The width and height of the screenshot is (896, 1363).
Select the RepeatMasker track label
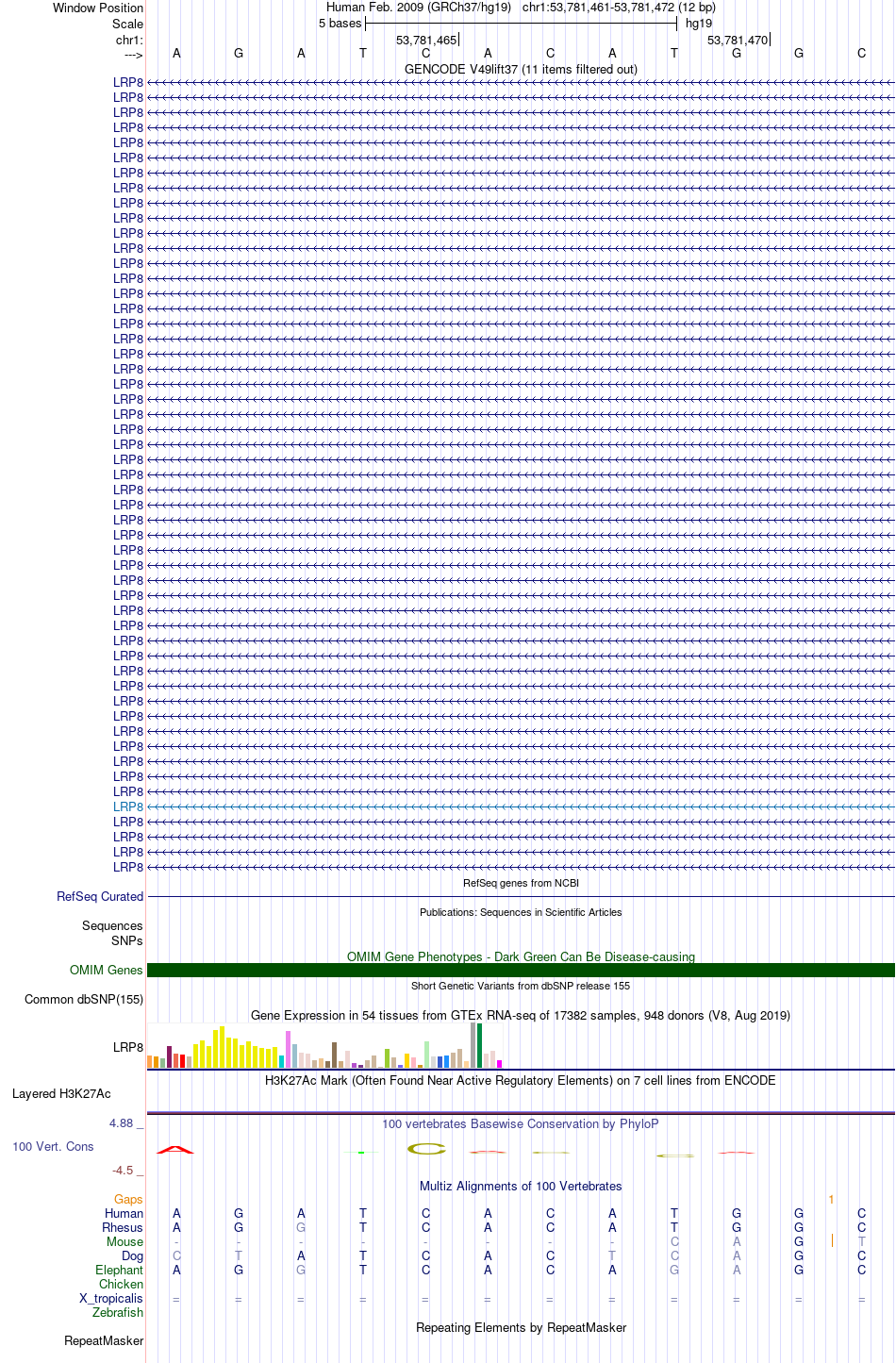104,1340
